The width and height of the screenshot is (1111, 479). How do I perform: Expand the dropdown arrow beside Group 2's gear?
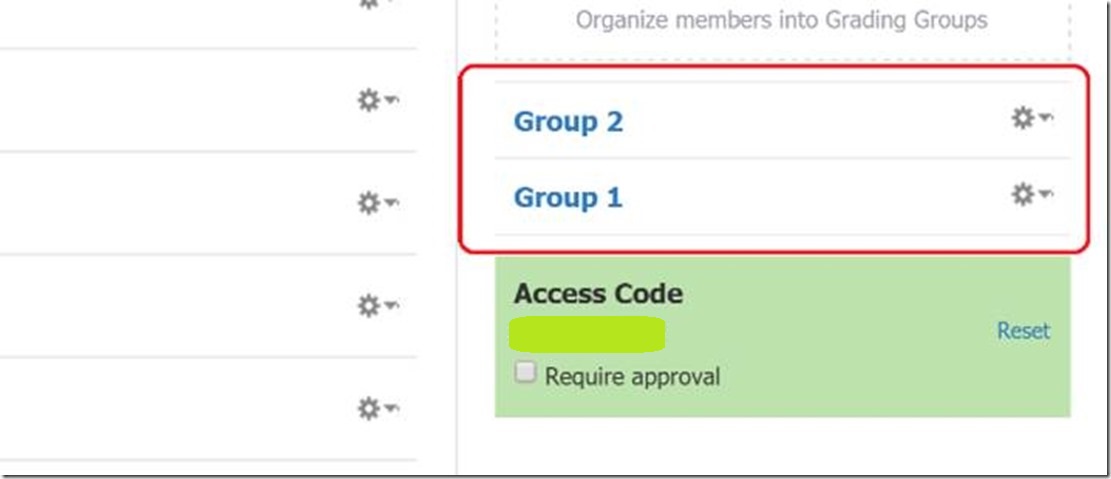pos(1045,119)
